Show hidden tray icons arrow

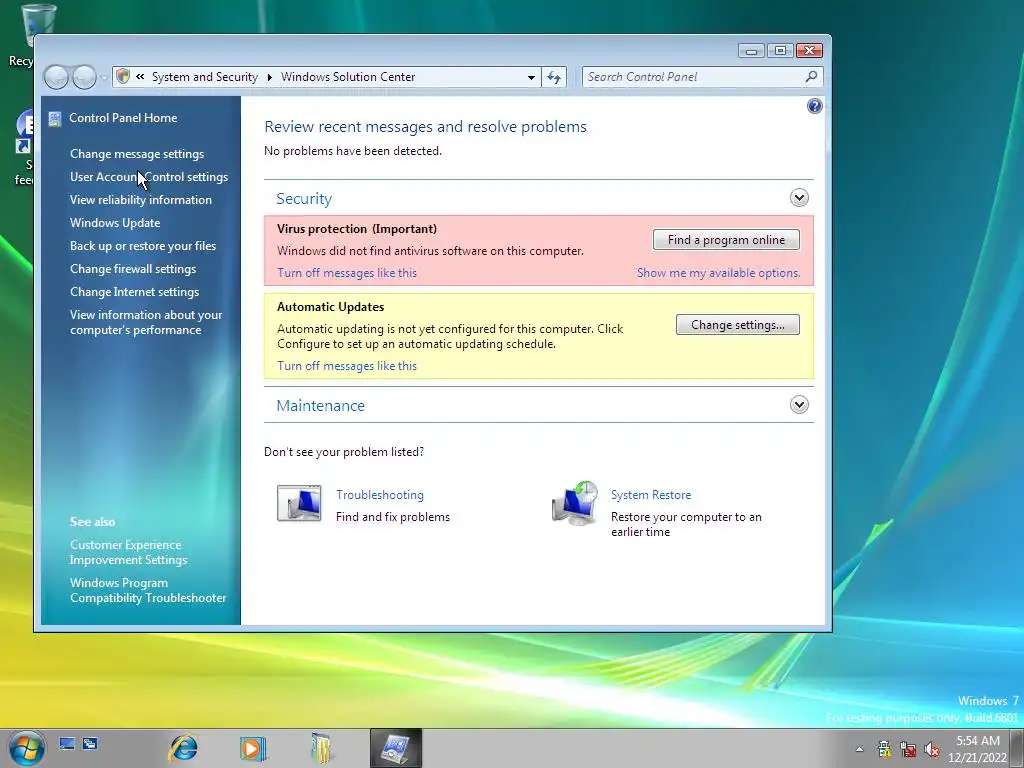[860, 749]
